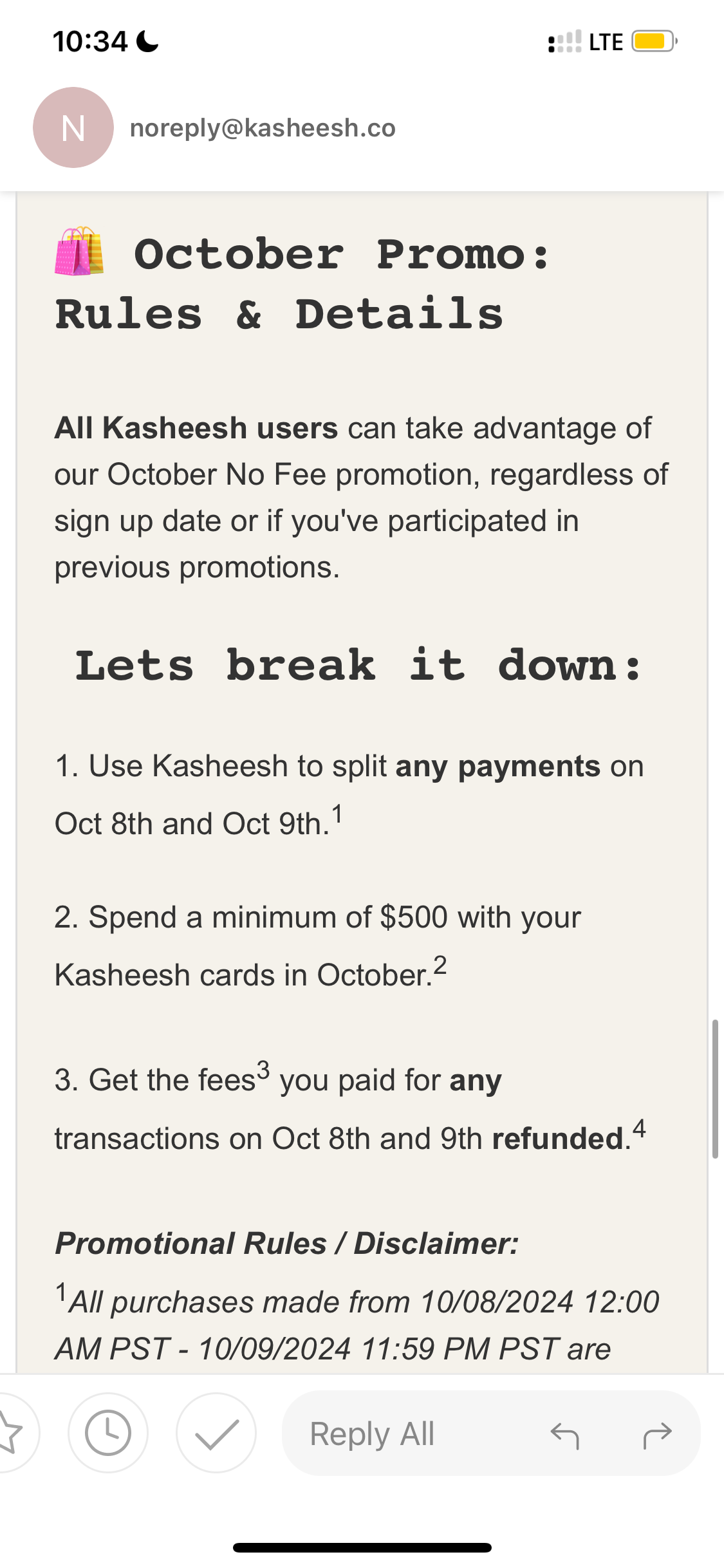
Task: Mark email done with checkmark icon
Action: pos(216,1433)
